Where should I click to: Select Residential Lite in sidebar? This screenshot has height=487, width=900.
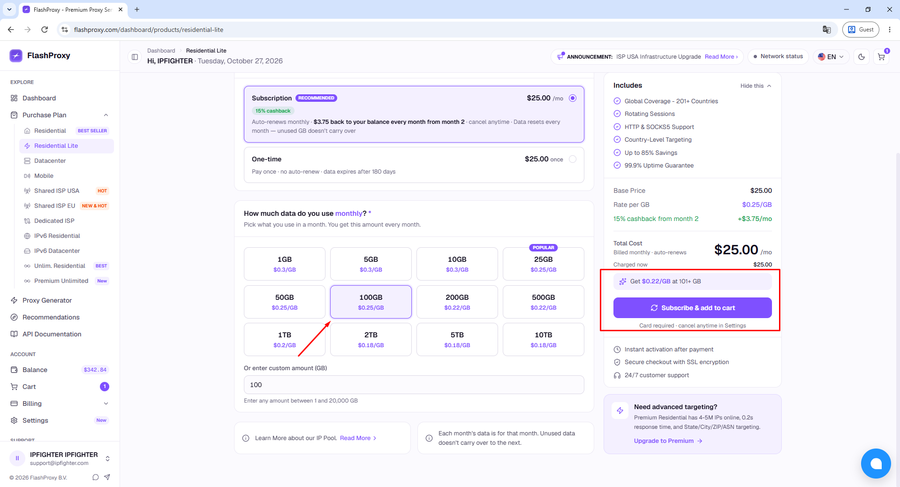pos(67,146)
